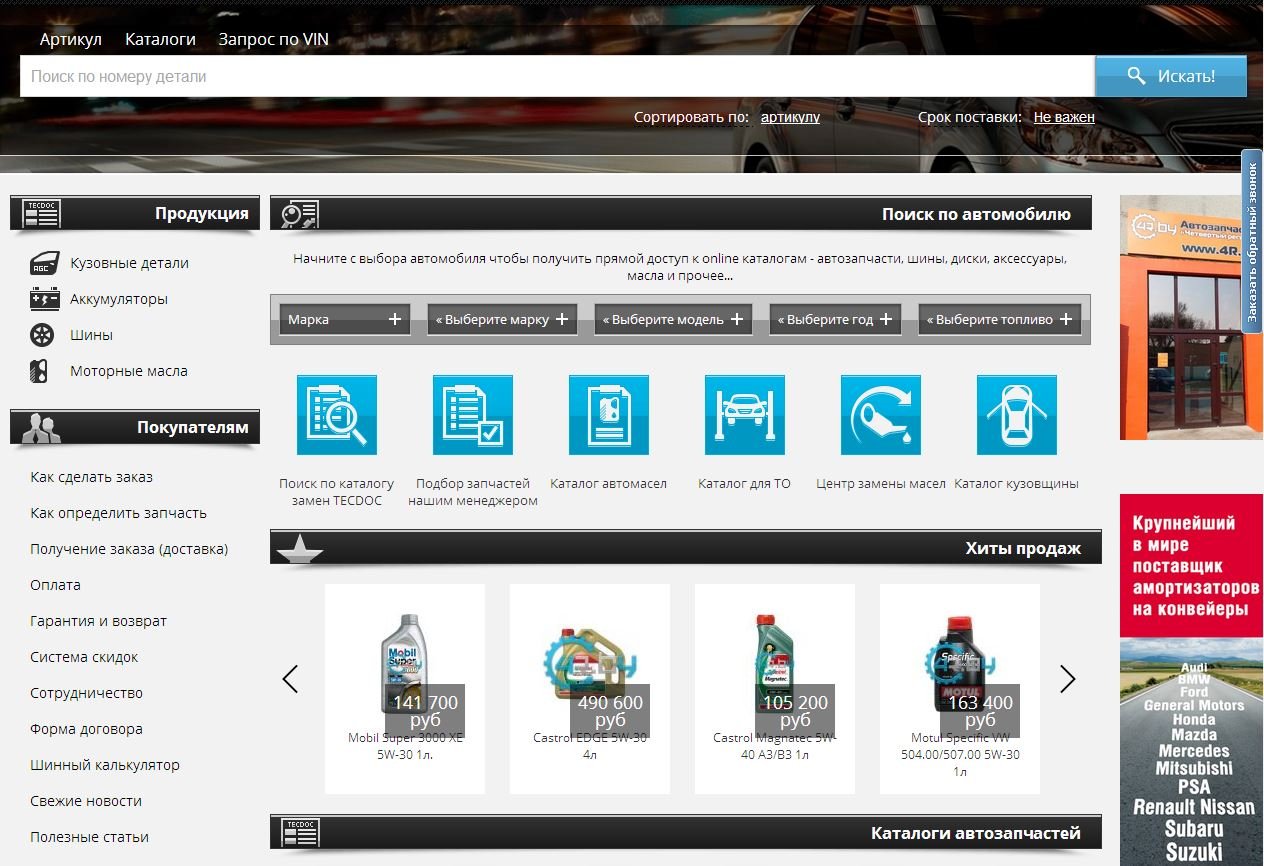This screenshot has width=1264, height=866.
Task: Click the Motul Specific VW 504.00/507.00 title
Action: 960,755
